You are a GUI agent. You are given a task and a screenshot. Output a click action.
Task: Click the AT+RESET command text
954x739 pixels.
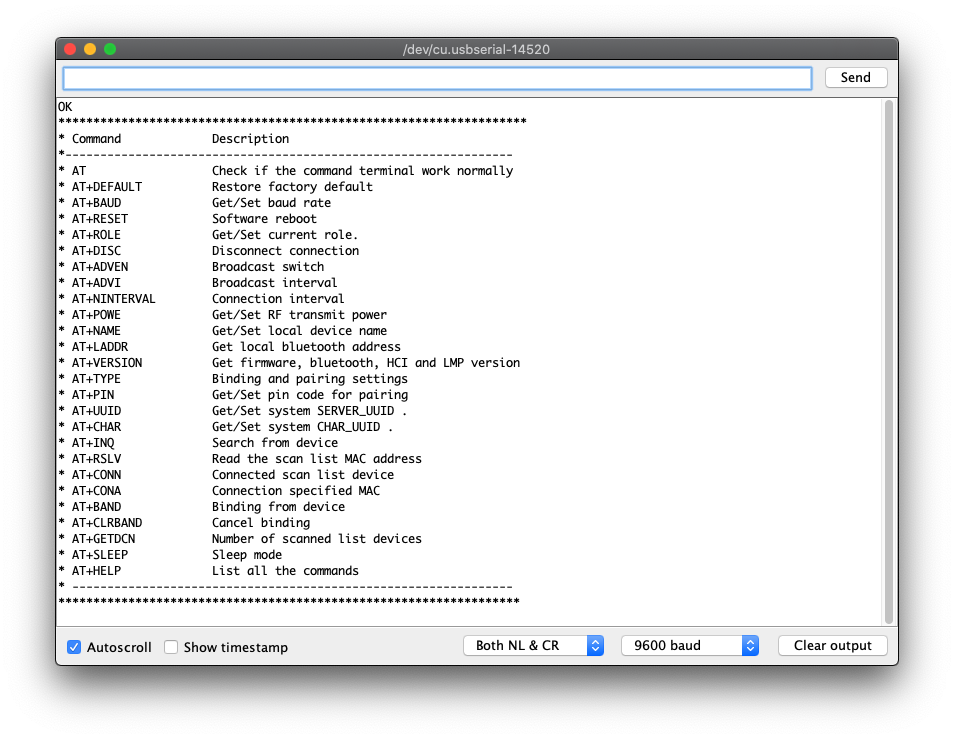[99, 219]
